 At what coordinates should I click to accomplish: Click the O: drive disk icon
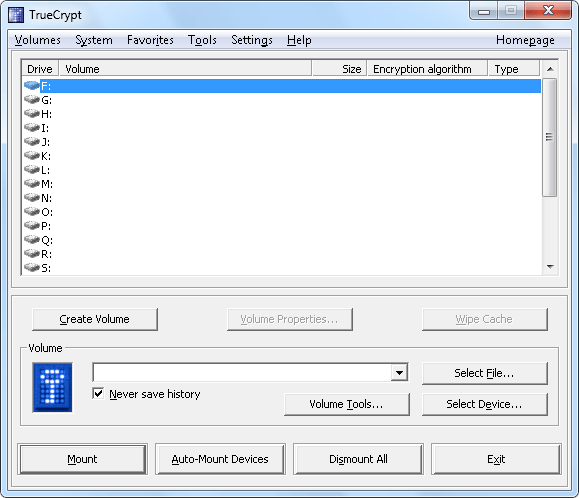(32, 212)
